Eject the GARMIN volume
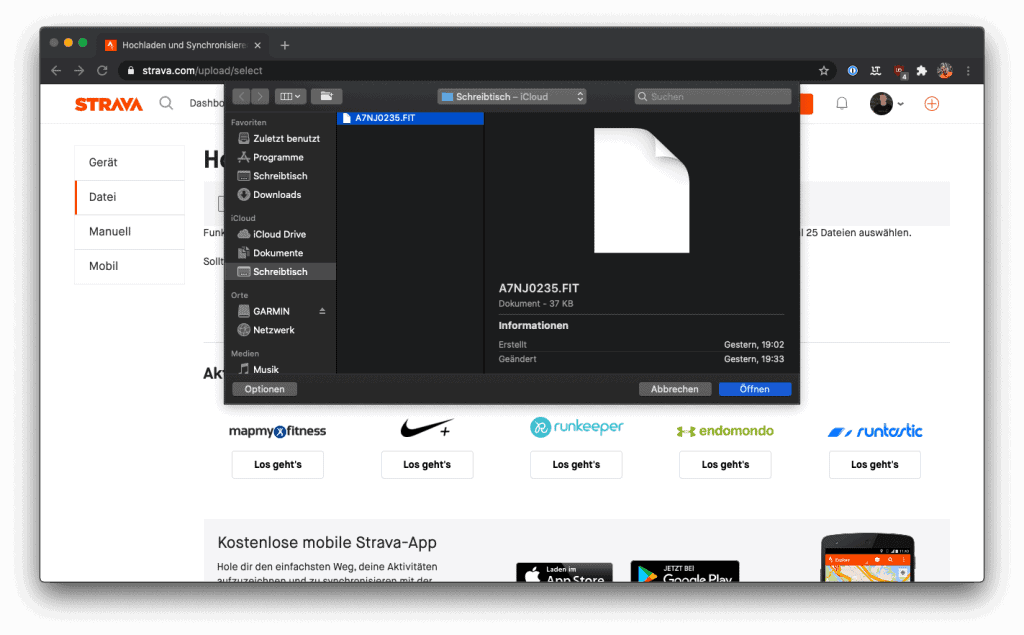 (x=322, y=311)
